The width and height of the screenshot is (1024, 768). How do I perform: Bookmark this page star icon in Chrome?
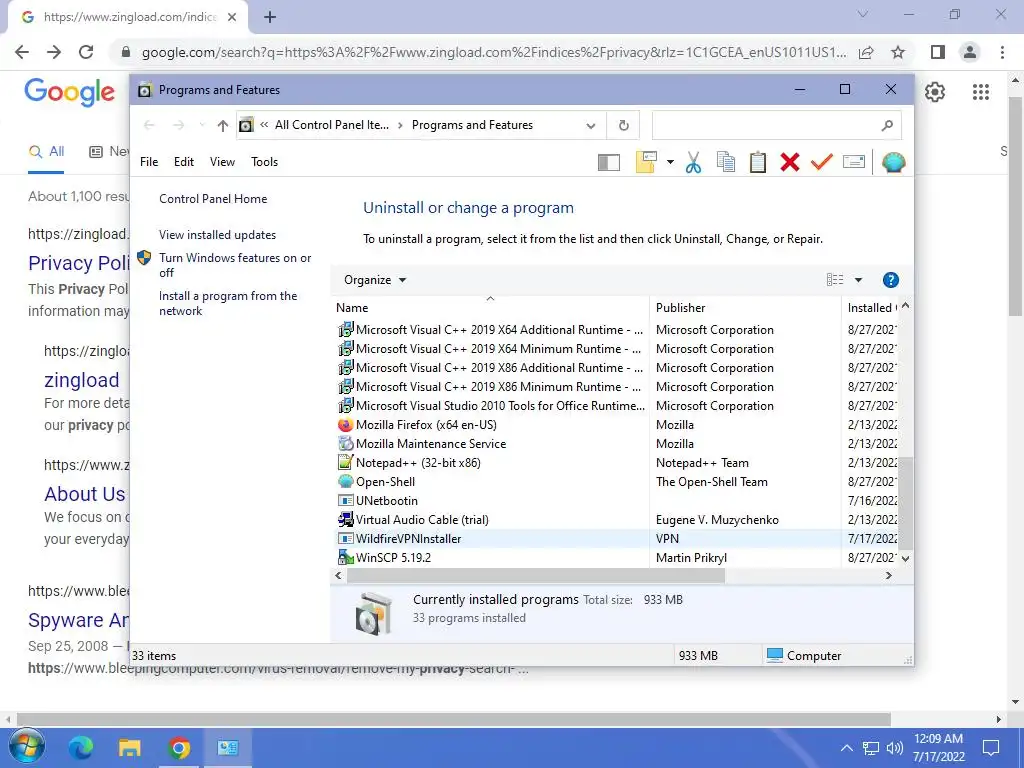click(x=898, y=52)
